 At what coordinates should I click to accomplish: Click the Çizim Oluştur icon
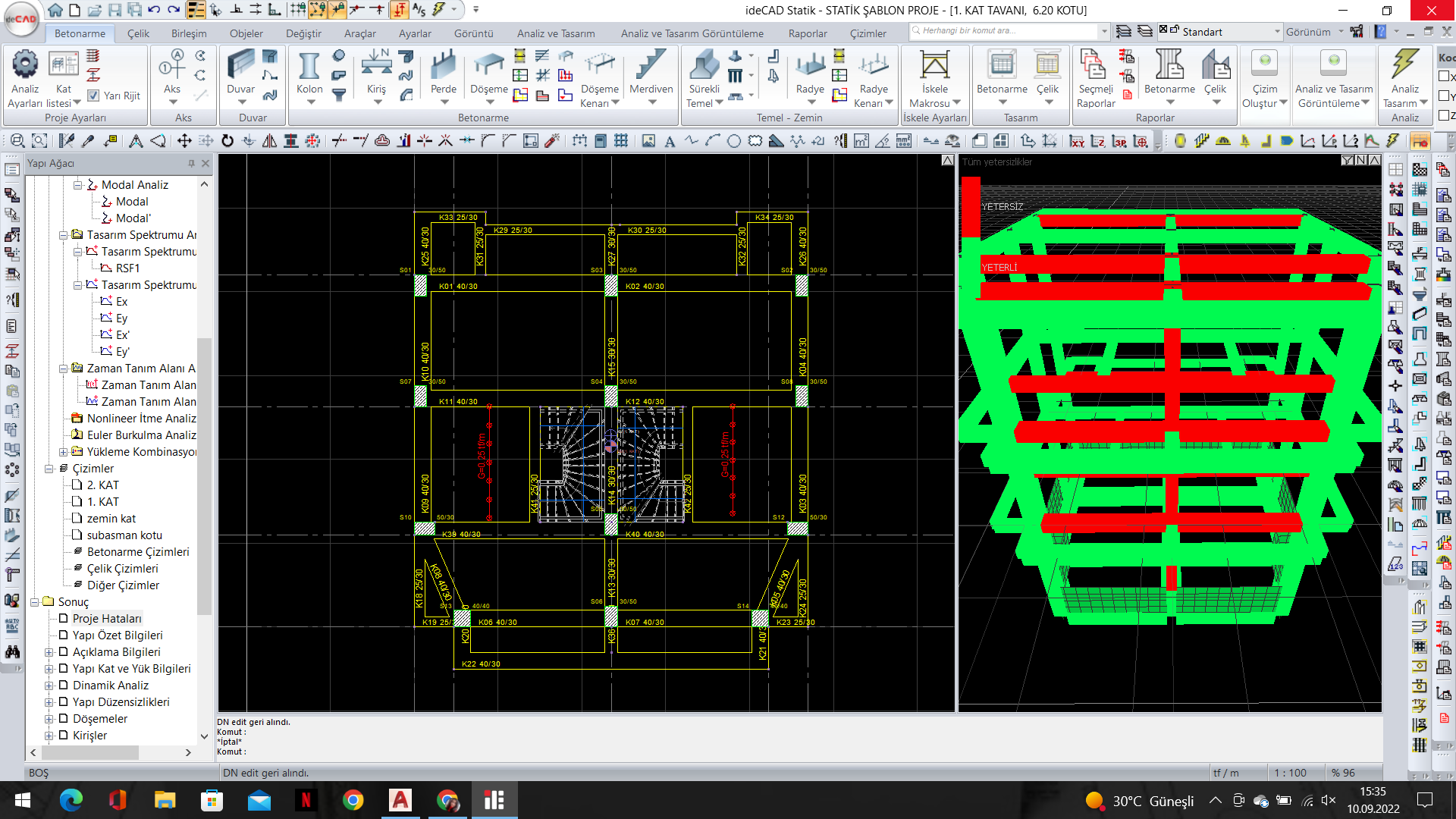1264,64
